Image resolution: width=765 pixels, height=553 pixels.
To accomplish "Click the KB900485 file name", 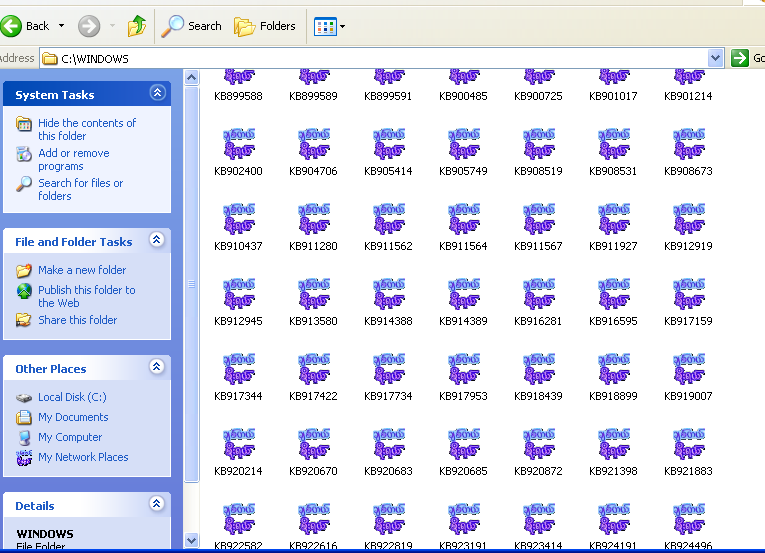I will 463,96.
